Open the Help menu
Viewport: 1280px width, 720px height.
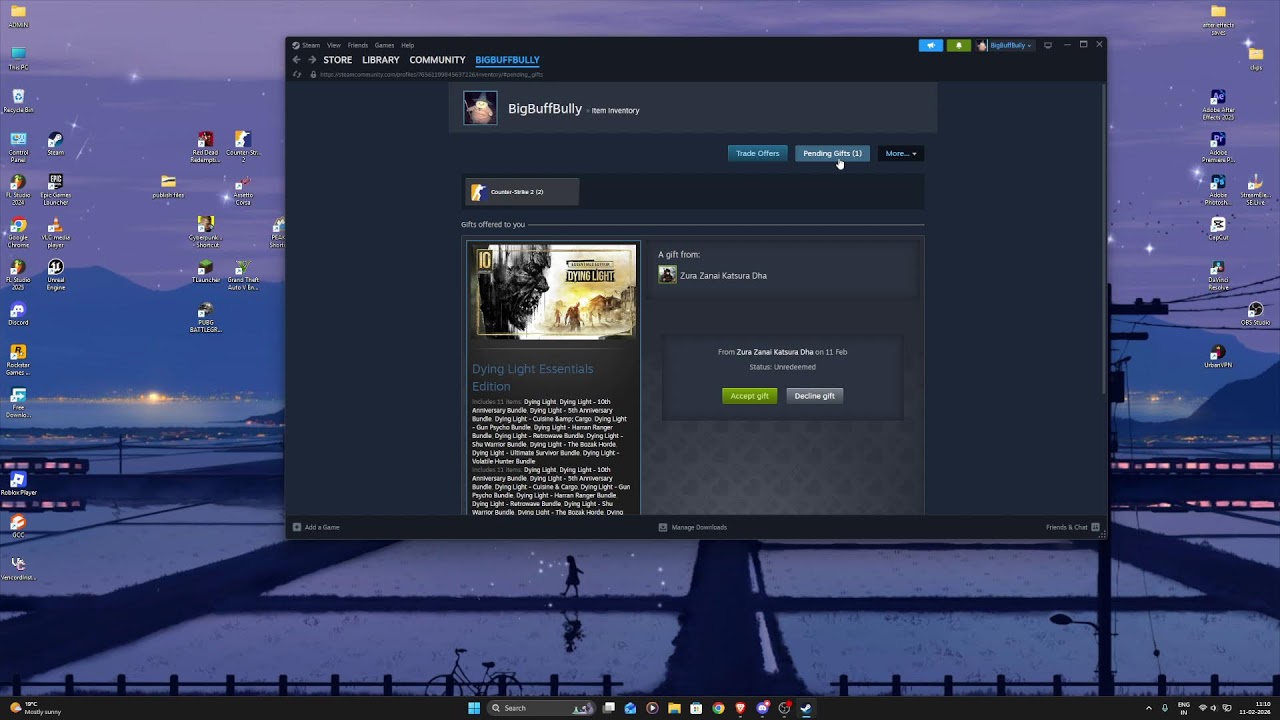tap(407, 45)
